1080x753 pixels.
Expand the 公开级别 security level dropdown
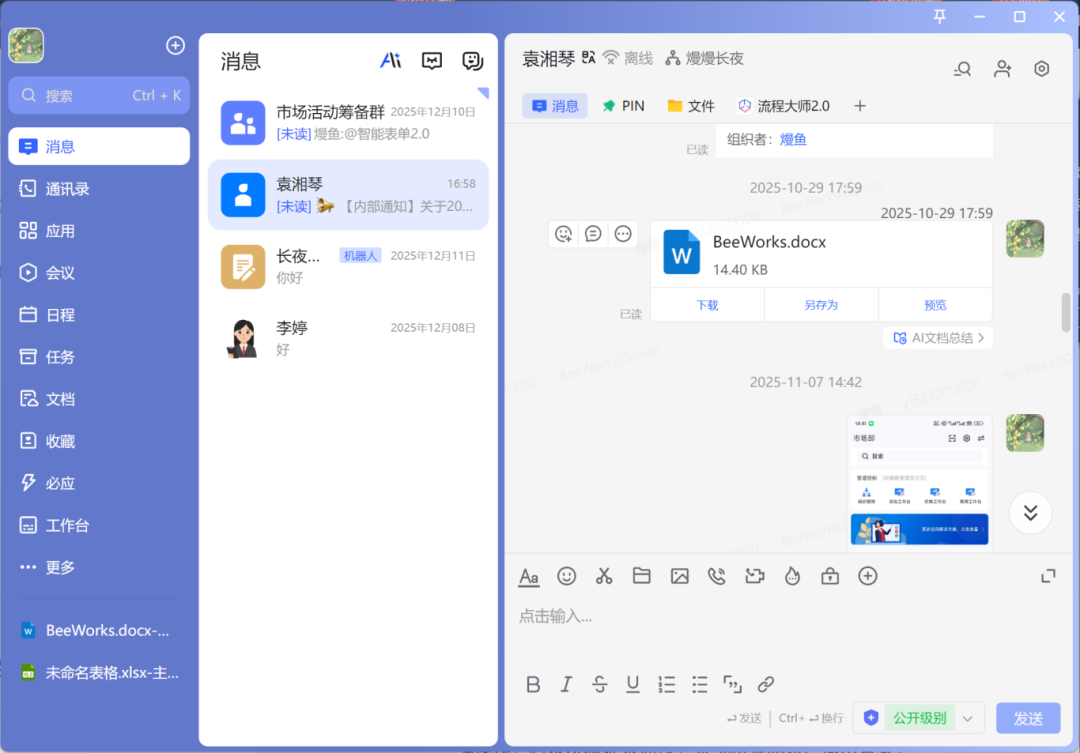tap(967, 718)
